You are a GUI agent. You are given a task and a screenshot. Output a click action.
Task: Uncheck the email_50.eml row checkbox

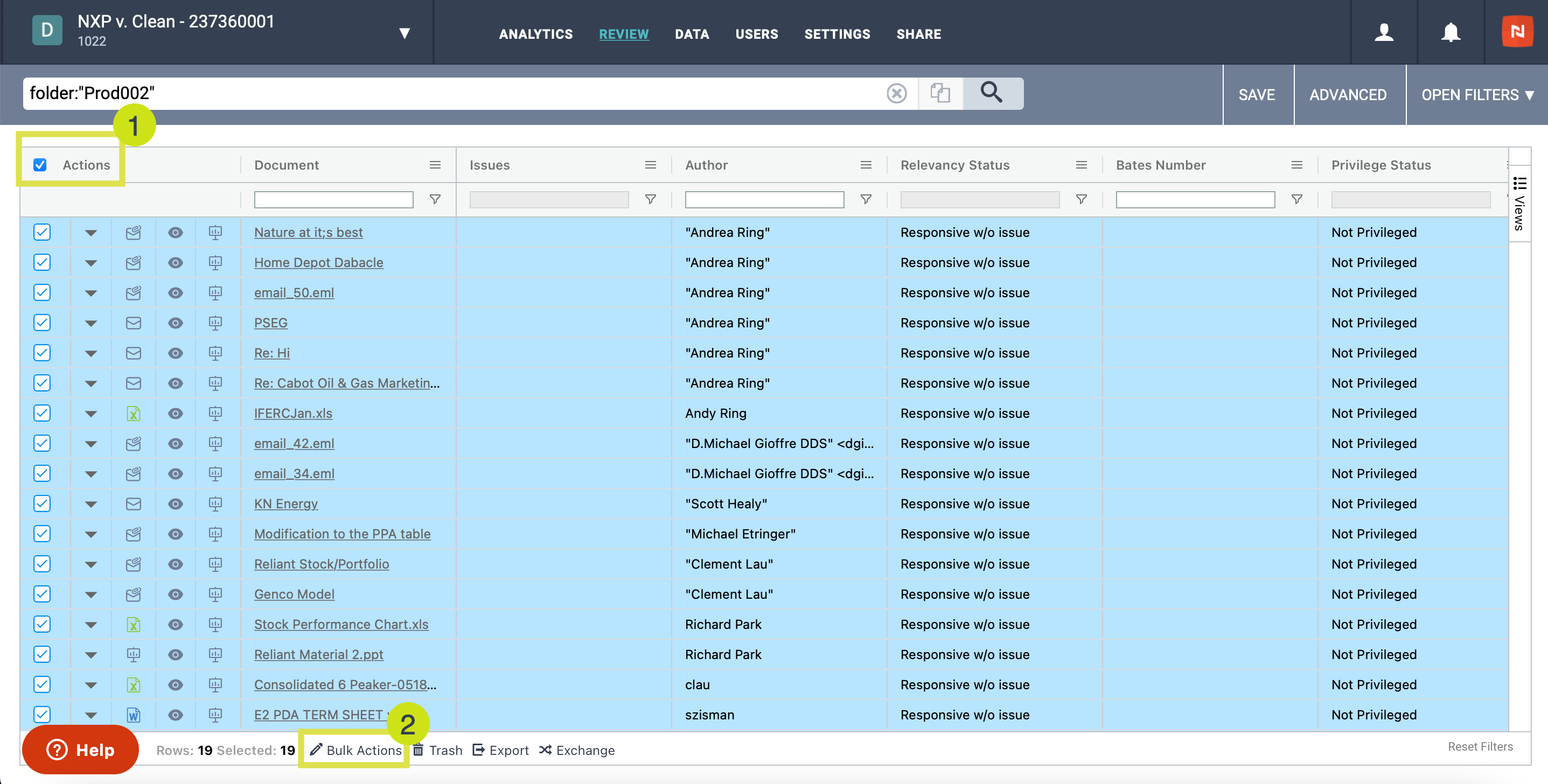point(42,292)
